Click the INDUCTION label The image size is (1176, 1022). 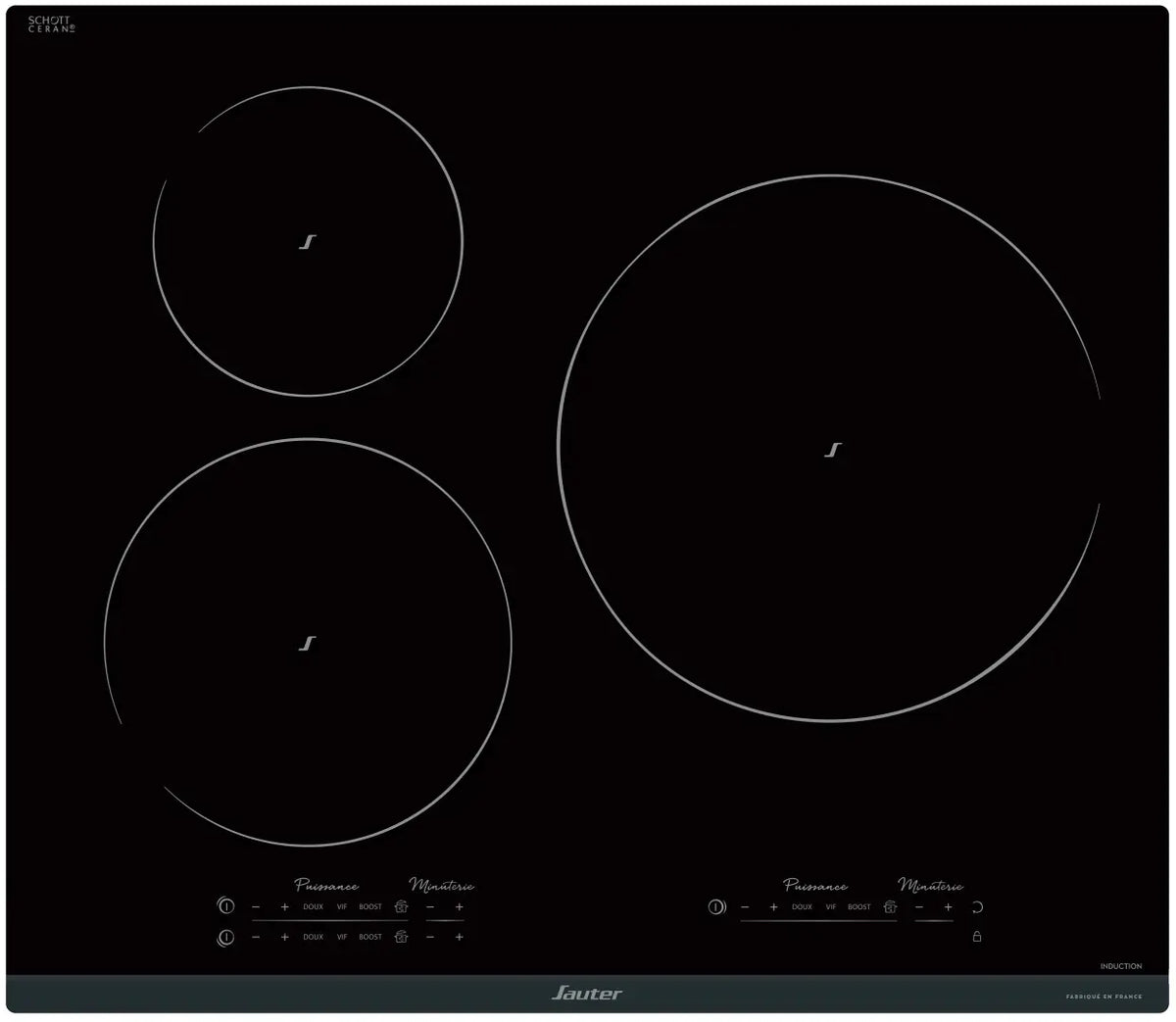tap(1121, 966)
